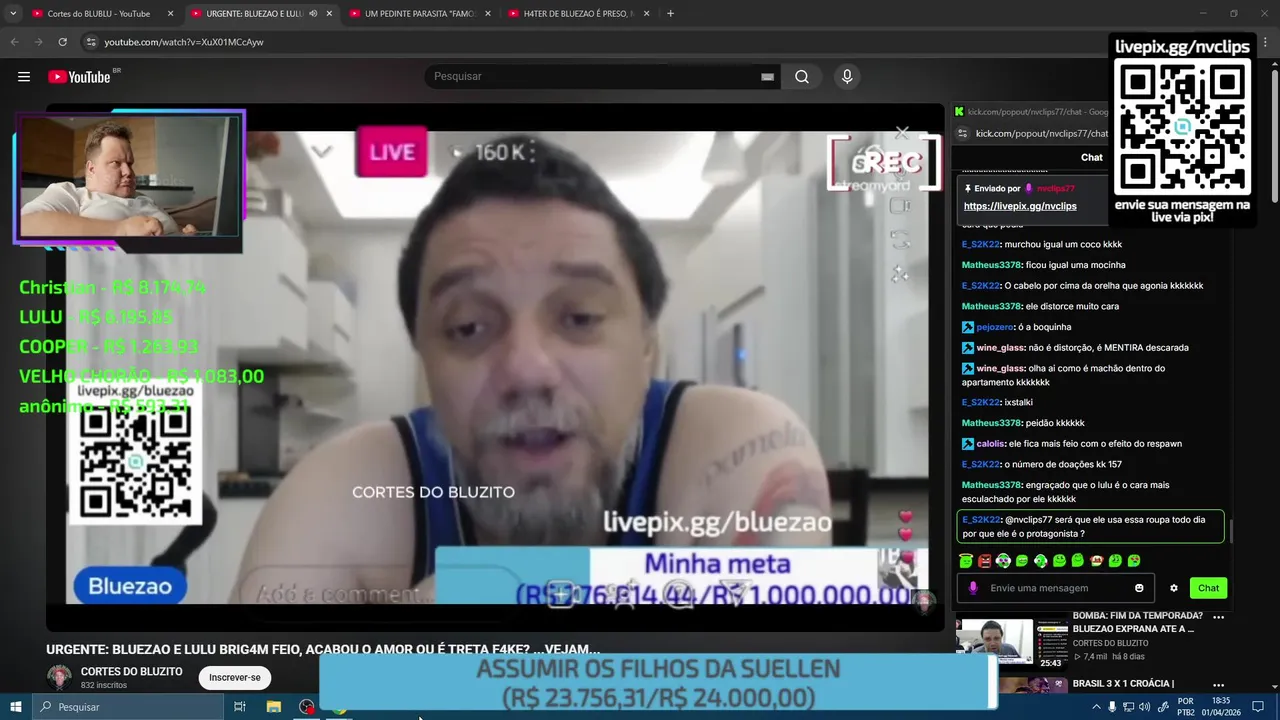Mute the playing tab via speaker icon
Screen dimensions: 1280x720
[x=313, y=14]
